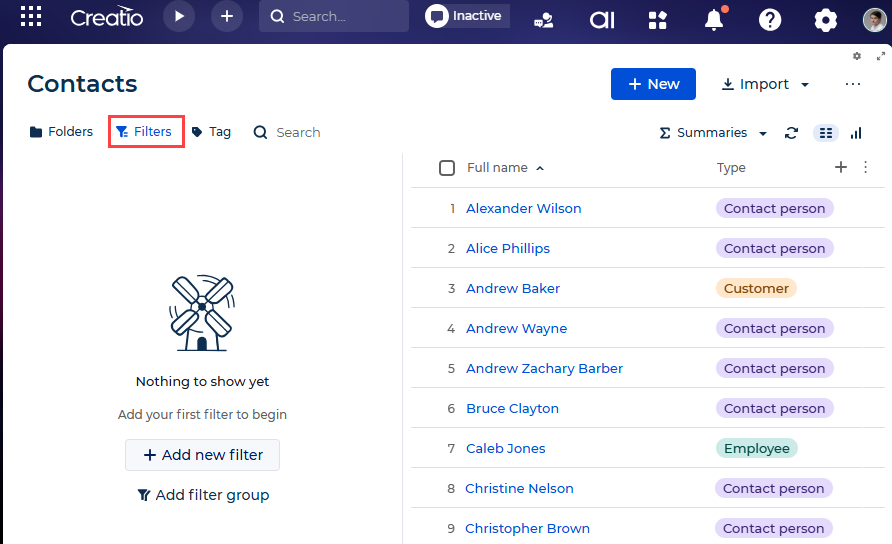Image resolution: width=892 pixels, height=544 pixels.
Task: Expand the Import dropdown arrow
Action: coord(805,85)
